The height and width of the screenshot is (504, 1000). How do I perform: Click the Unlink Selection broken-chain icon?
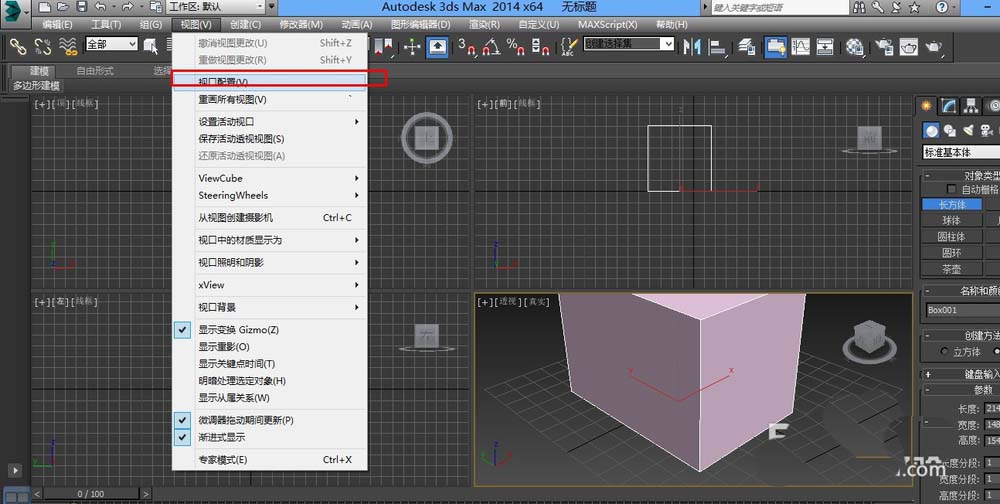click(43, 46)
